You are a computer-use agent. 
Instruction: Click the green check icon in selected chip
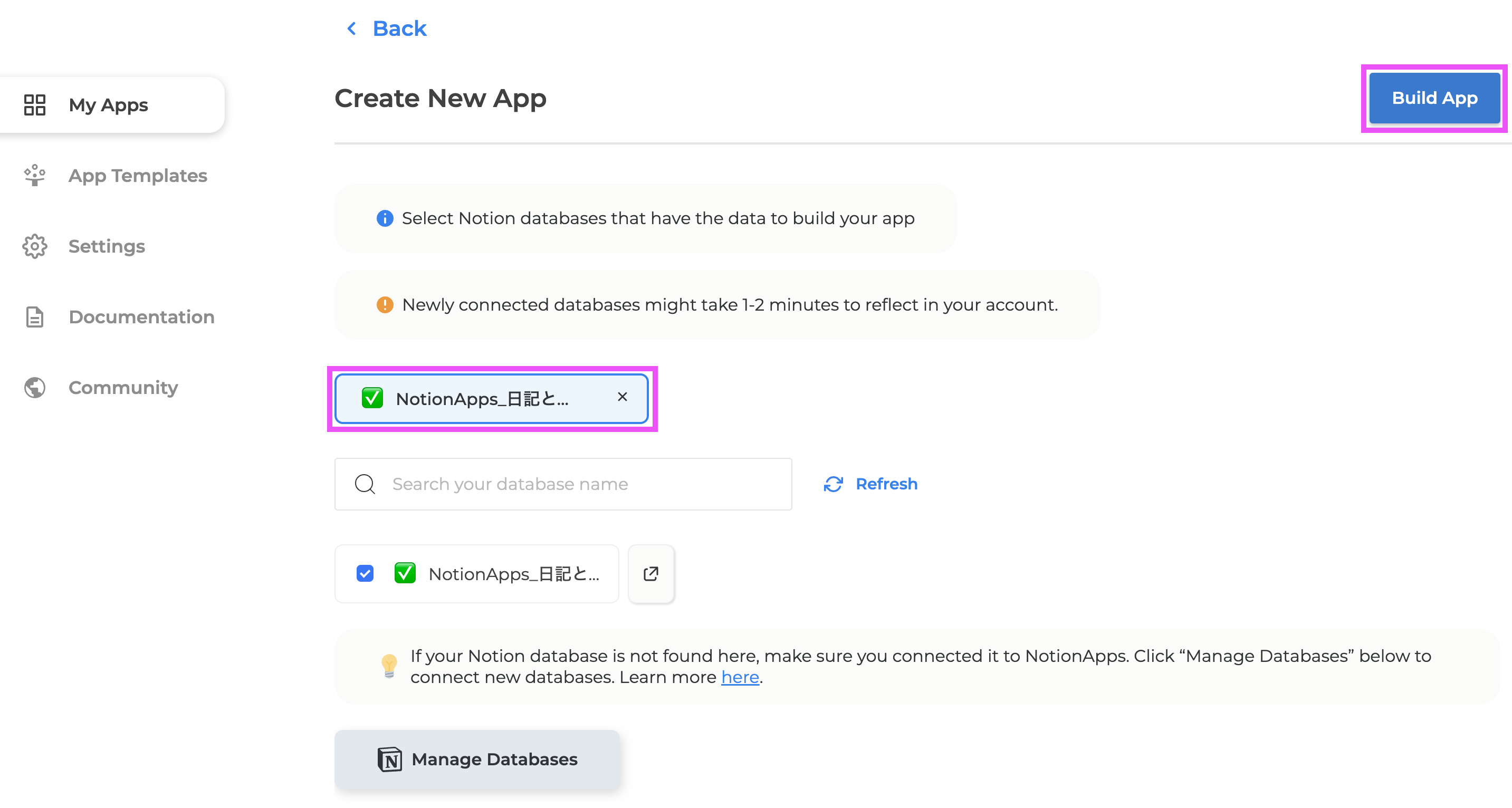[x=372, y=398]
